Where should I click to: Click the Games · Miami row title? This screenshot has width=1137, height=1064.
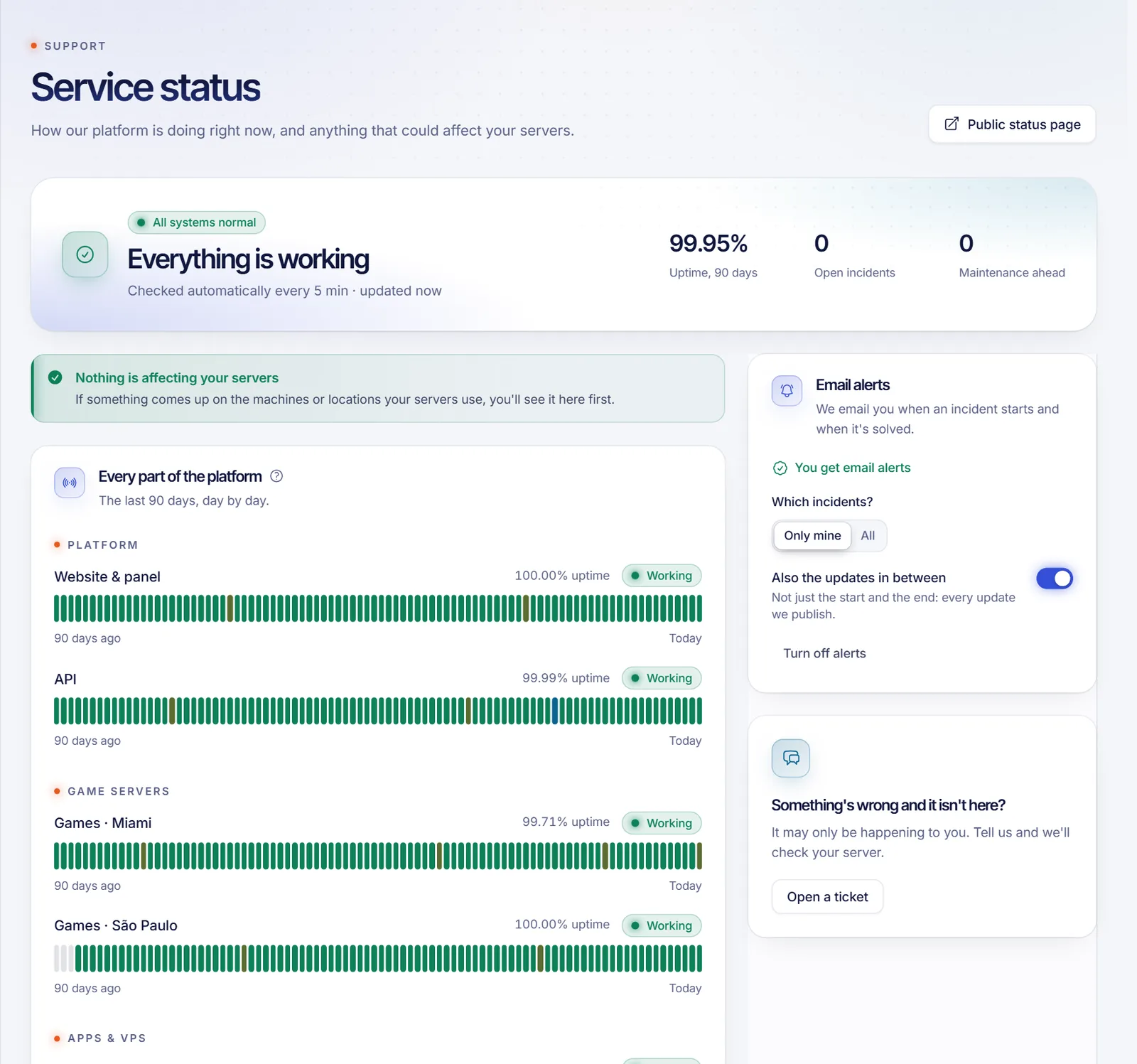click(103, 823)
